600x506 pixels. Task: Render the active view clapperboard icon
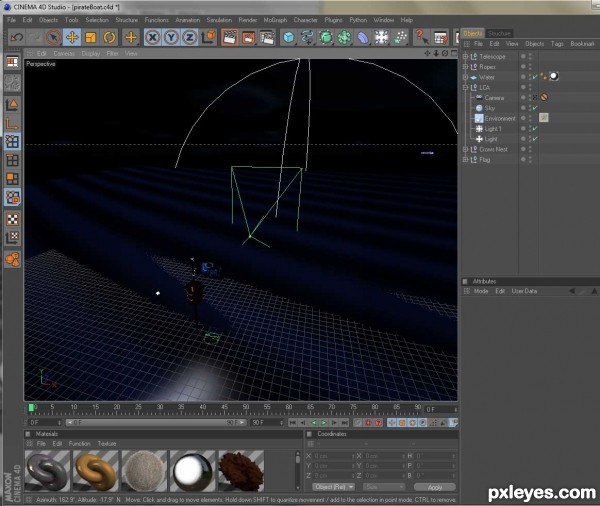(x=230, y=38)
